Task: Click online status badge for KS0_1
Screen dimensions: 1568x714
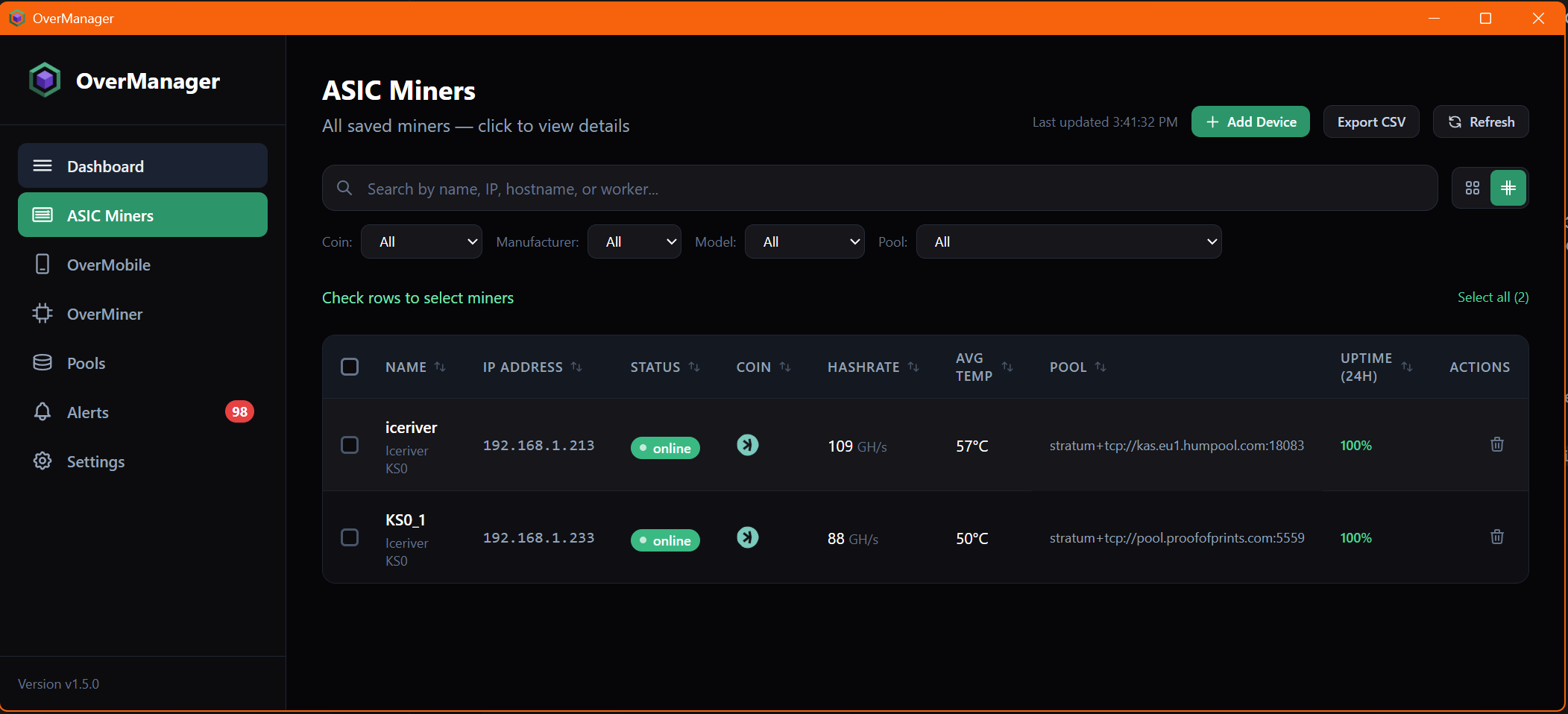Action: (x=665, y=540)
